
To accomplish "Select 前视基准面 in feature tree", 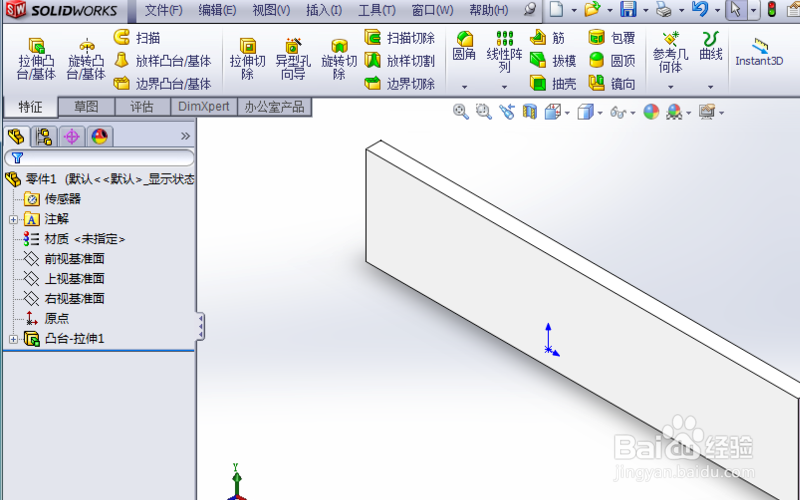I will [x=74, y=259].
